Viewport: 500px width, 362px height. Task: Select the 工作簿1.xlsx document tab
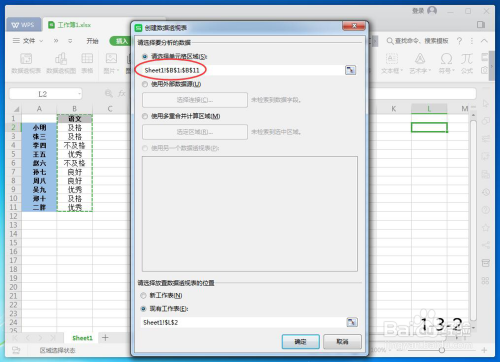pos(74,25)
